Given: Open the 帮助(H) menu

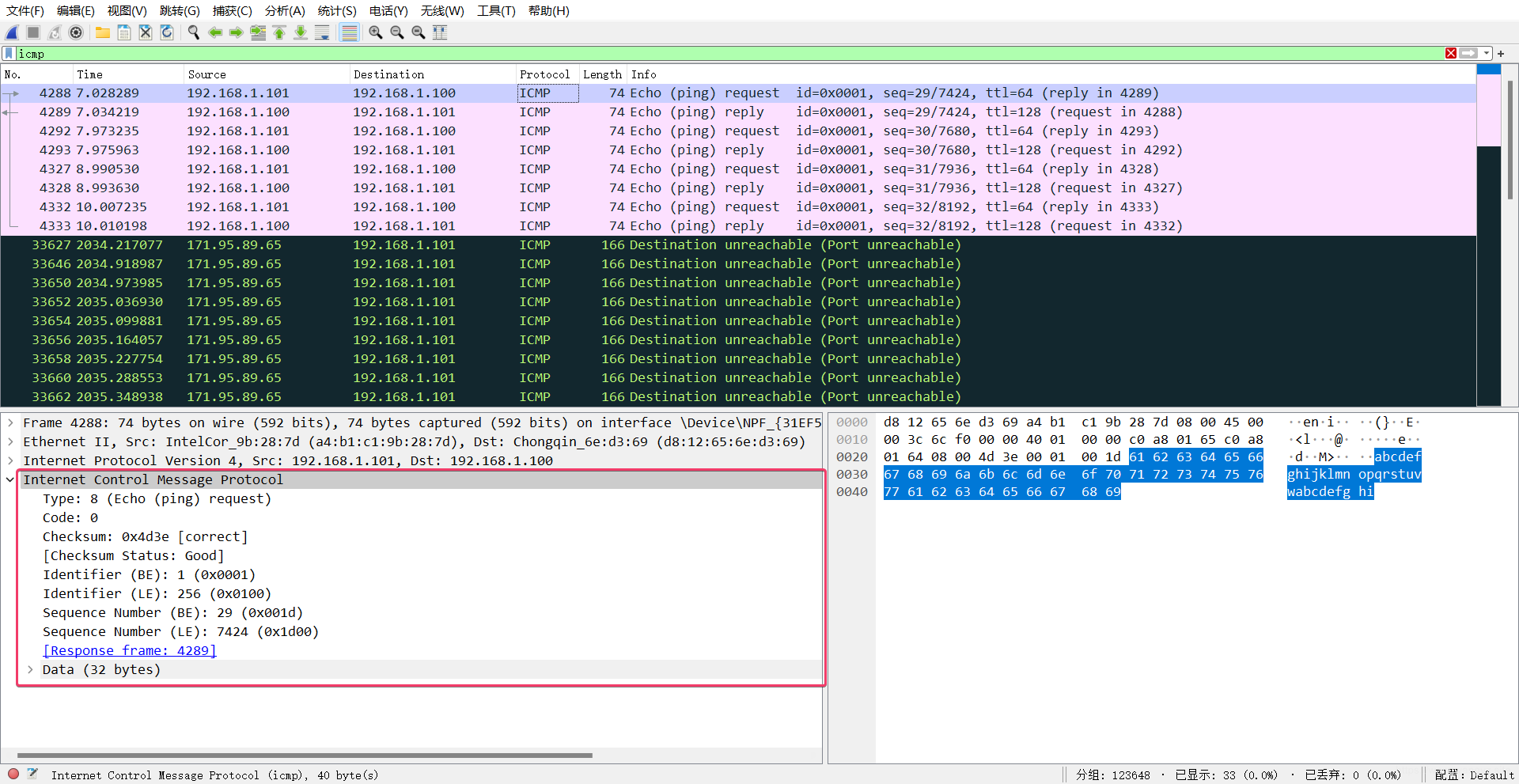Looking at the screenshot, I should click(x=549, y=10).
